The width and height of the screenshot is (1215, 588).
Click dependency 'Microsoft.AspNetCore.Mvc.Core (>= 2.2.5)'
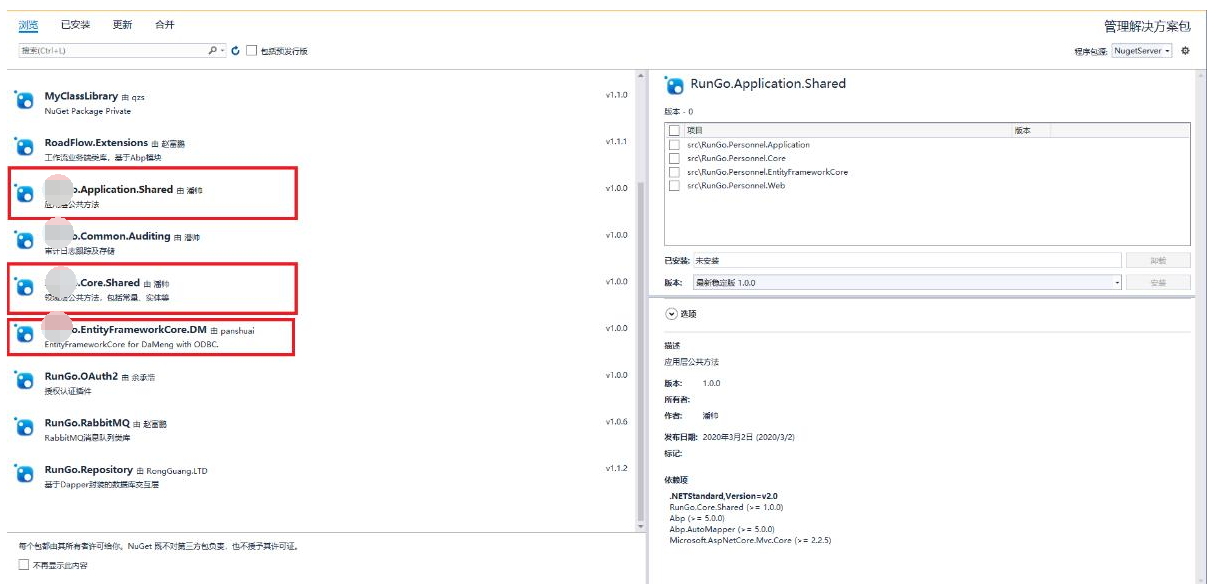pyautogui.click(x=750, y=540)
